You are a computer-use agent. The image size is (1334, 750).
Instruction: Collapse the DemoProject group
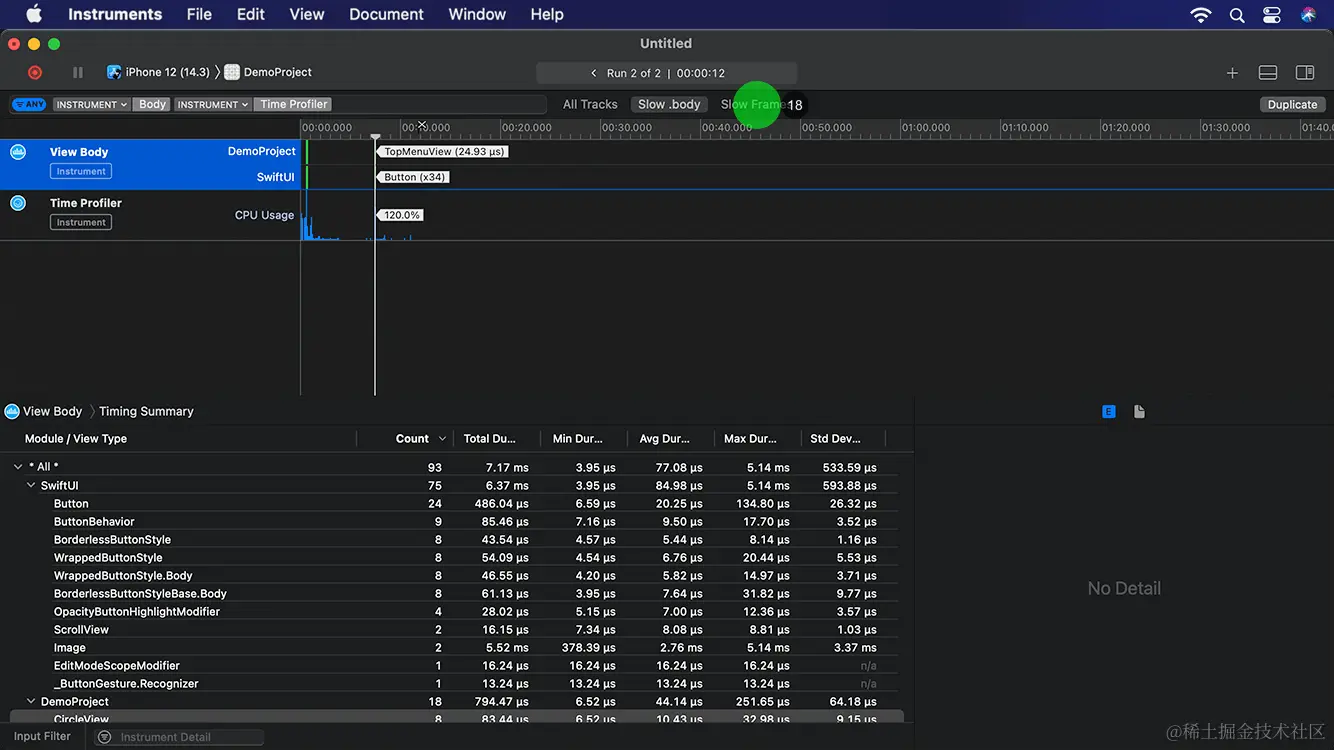(x=31, y=701)
